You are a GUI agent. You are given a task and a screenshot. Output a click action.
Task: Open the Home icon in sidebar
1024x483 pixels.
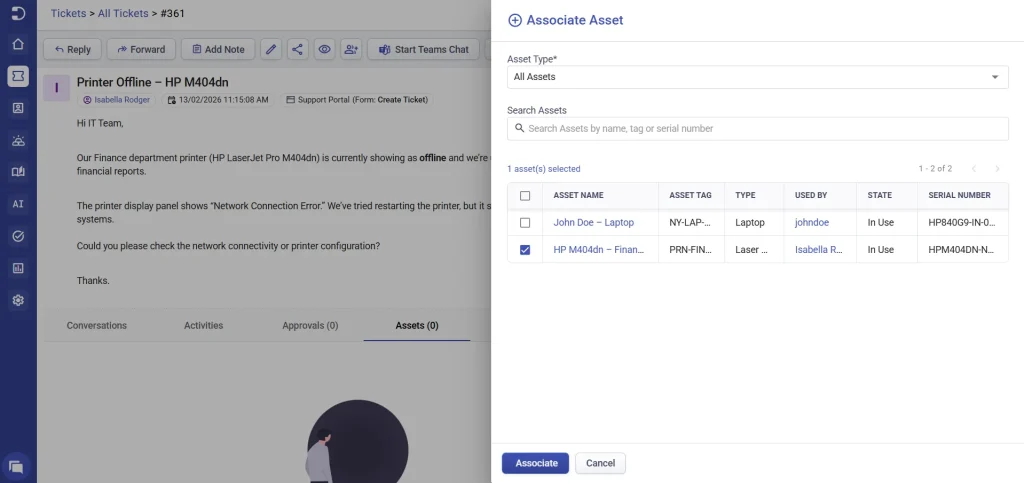pos(18,44)
